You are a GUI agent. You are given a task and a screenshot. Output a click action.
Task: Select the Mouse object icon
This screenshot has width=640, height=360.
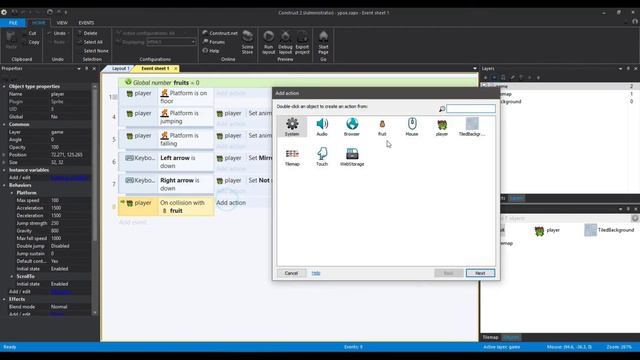click(412, 127)
